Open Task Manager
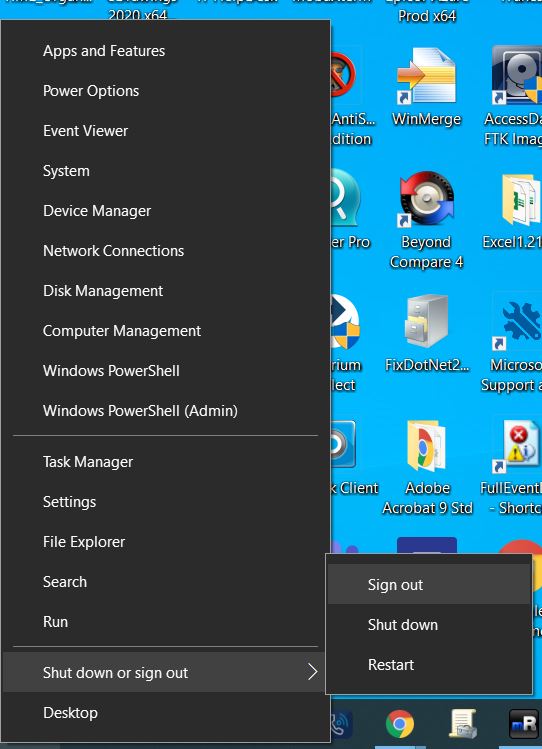The width and height of the screenshot is (542, 749). [165, 462]
